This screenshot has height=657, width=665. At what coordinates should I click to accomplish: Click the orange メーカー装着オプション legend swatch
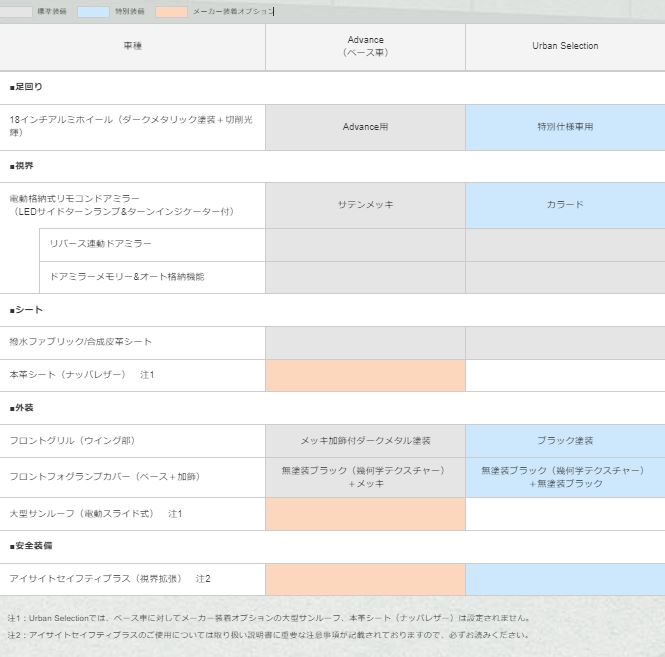click(171, 12)
